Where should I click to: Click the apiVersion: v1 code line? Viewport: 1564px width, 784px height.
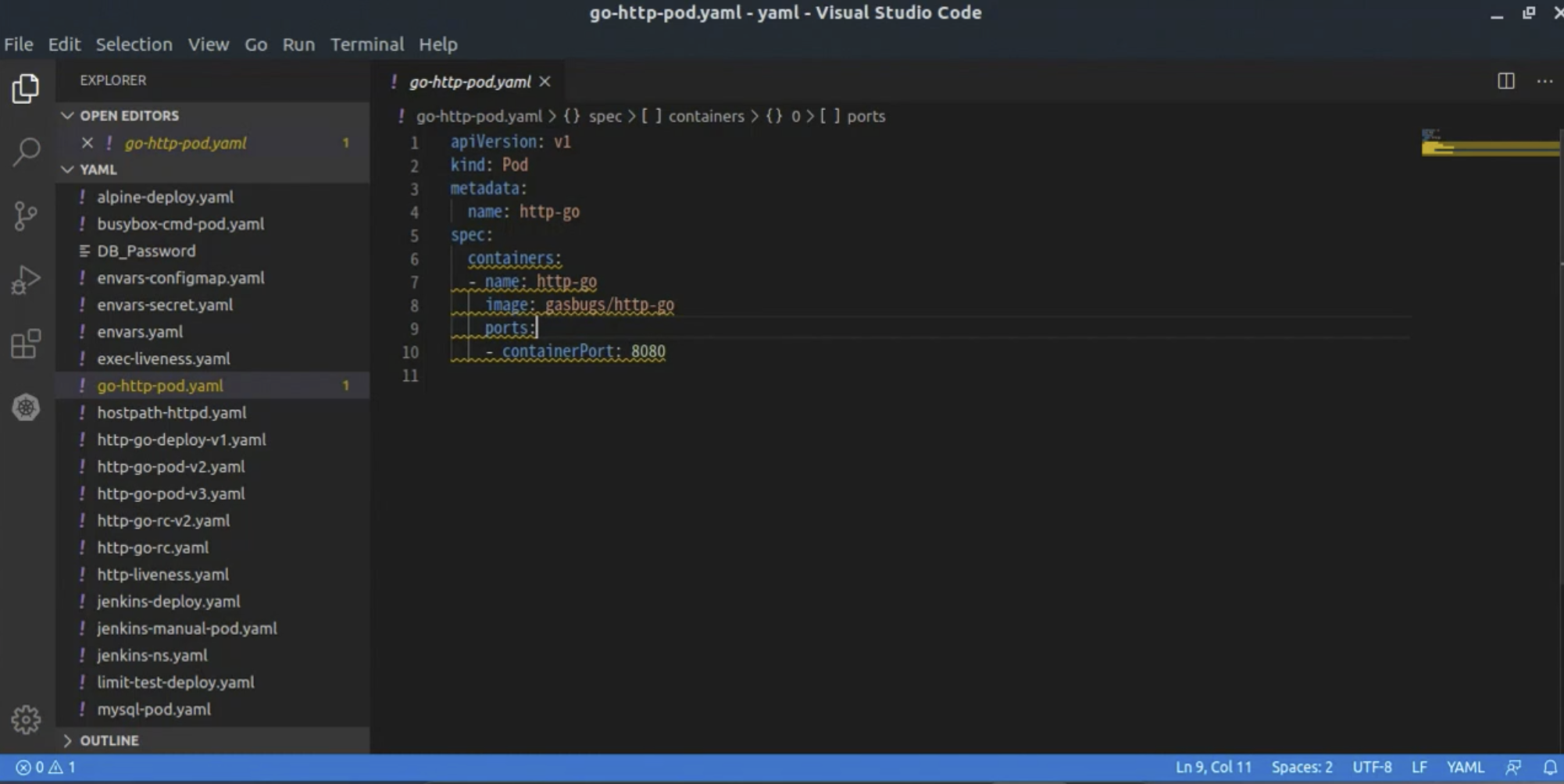coord(510,142)
